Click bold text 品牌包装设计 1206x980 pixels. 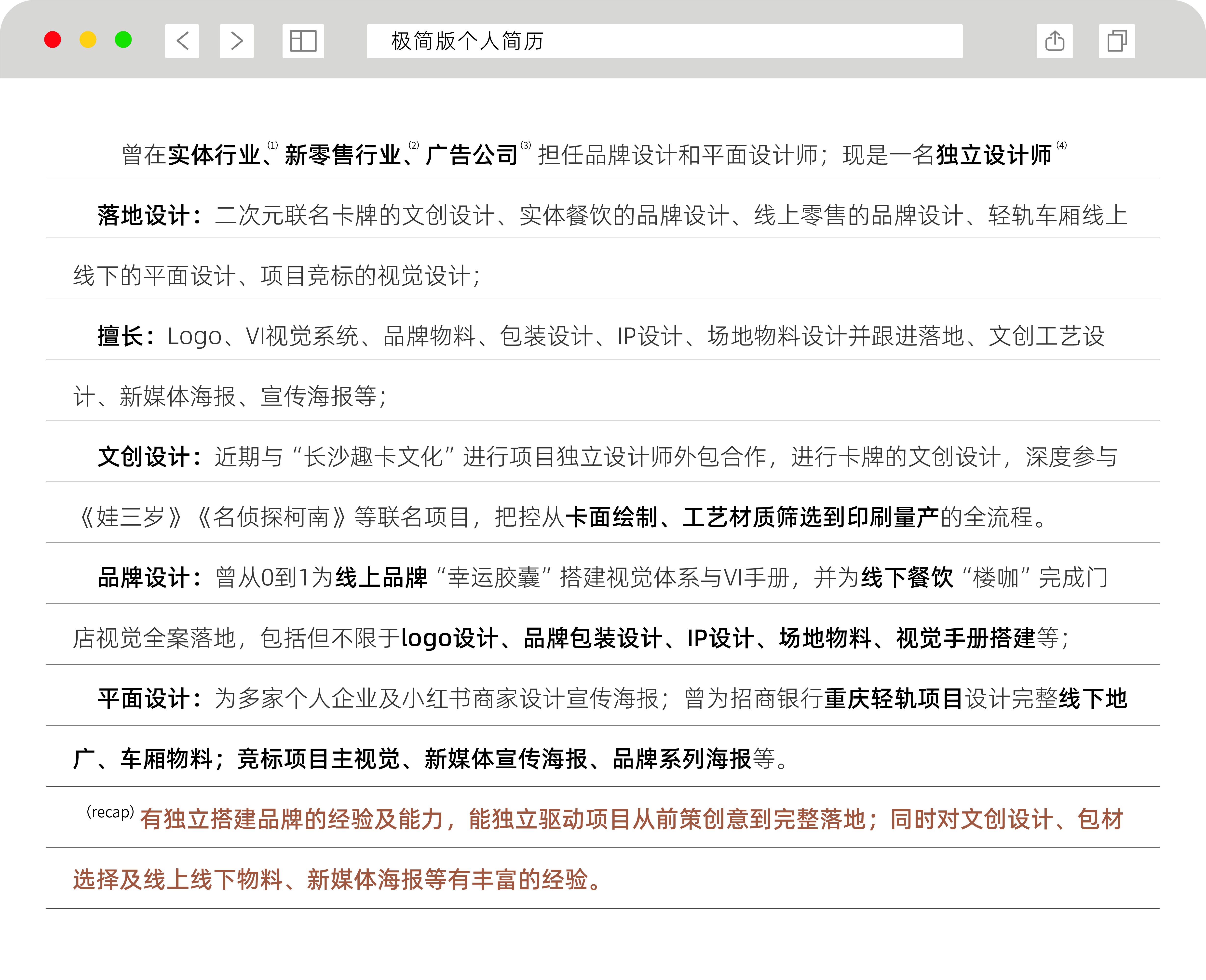click(593, 638)
